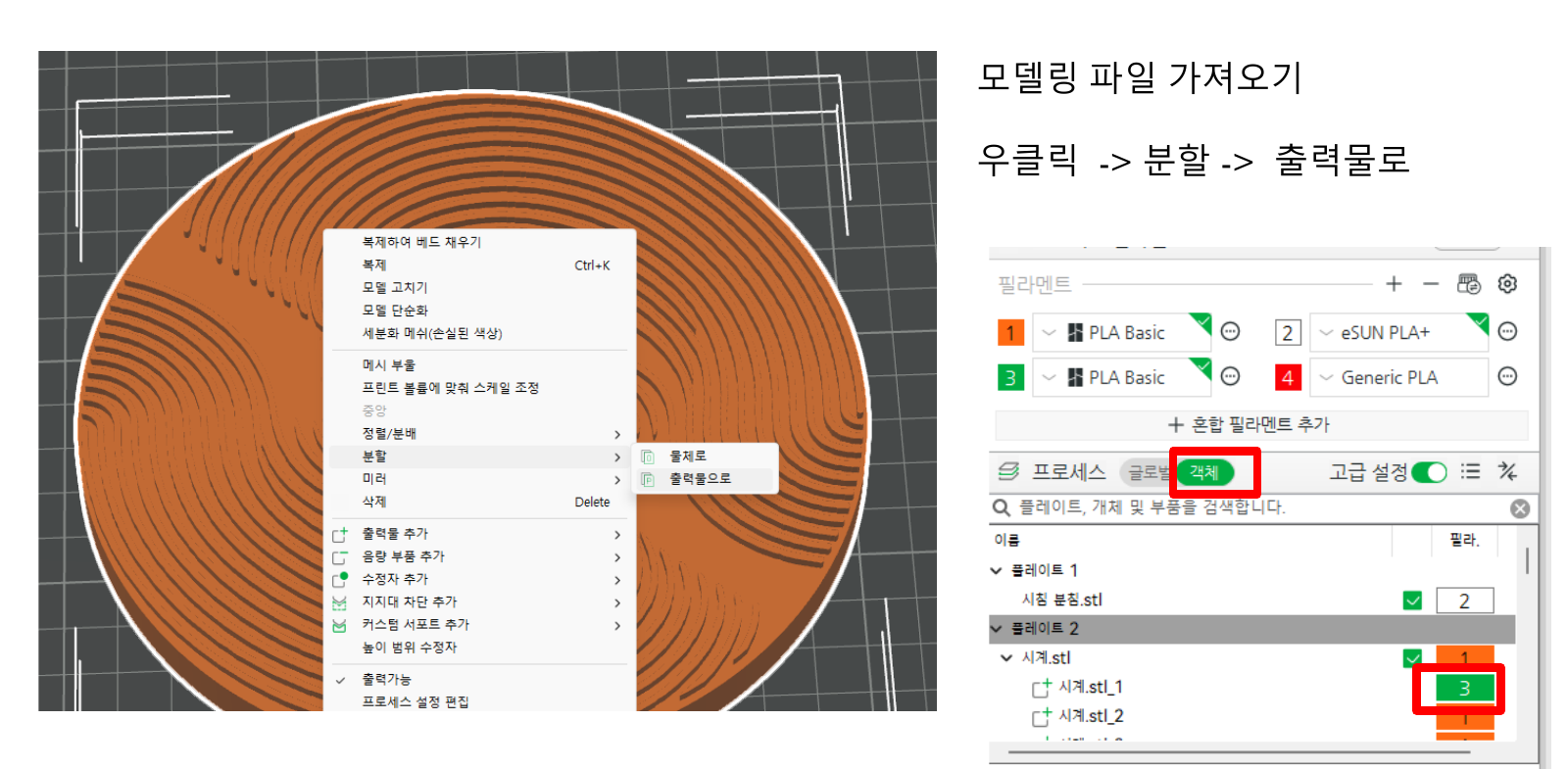Click the 출력물으로 submenu icon
The image size is (1568, 769).
[648, 479]
